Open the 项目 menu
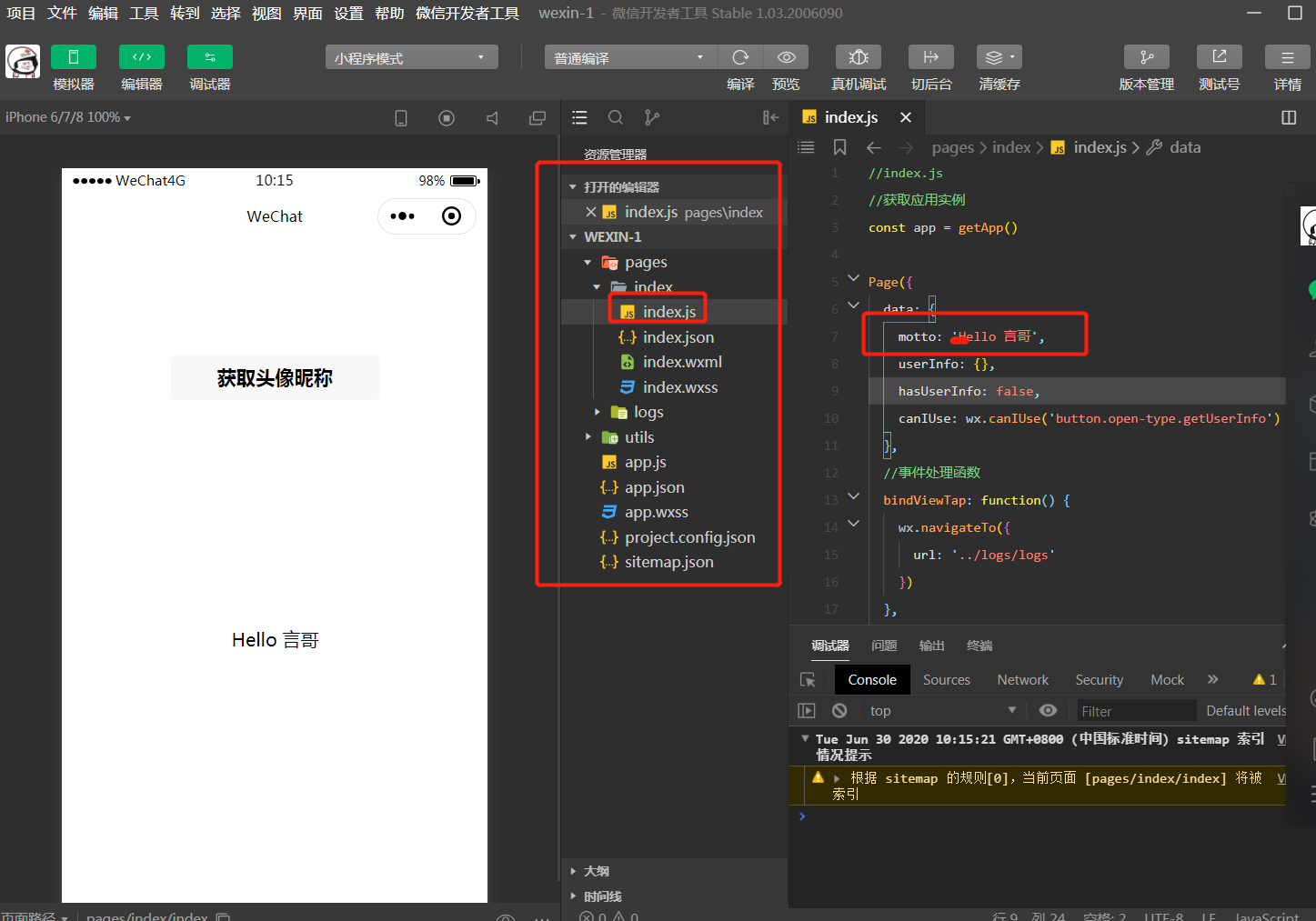The image size is (1316, 921). [x=21, y=13]
